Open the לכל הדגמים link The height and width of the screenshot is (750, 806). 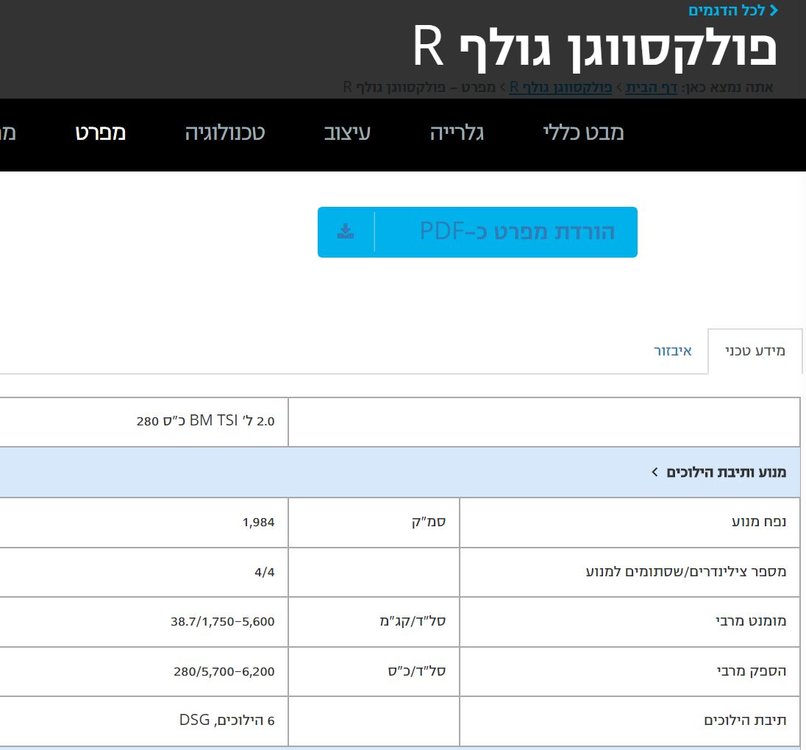tap(727, 10)
